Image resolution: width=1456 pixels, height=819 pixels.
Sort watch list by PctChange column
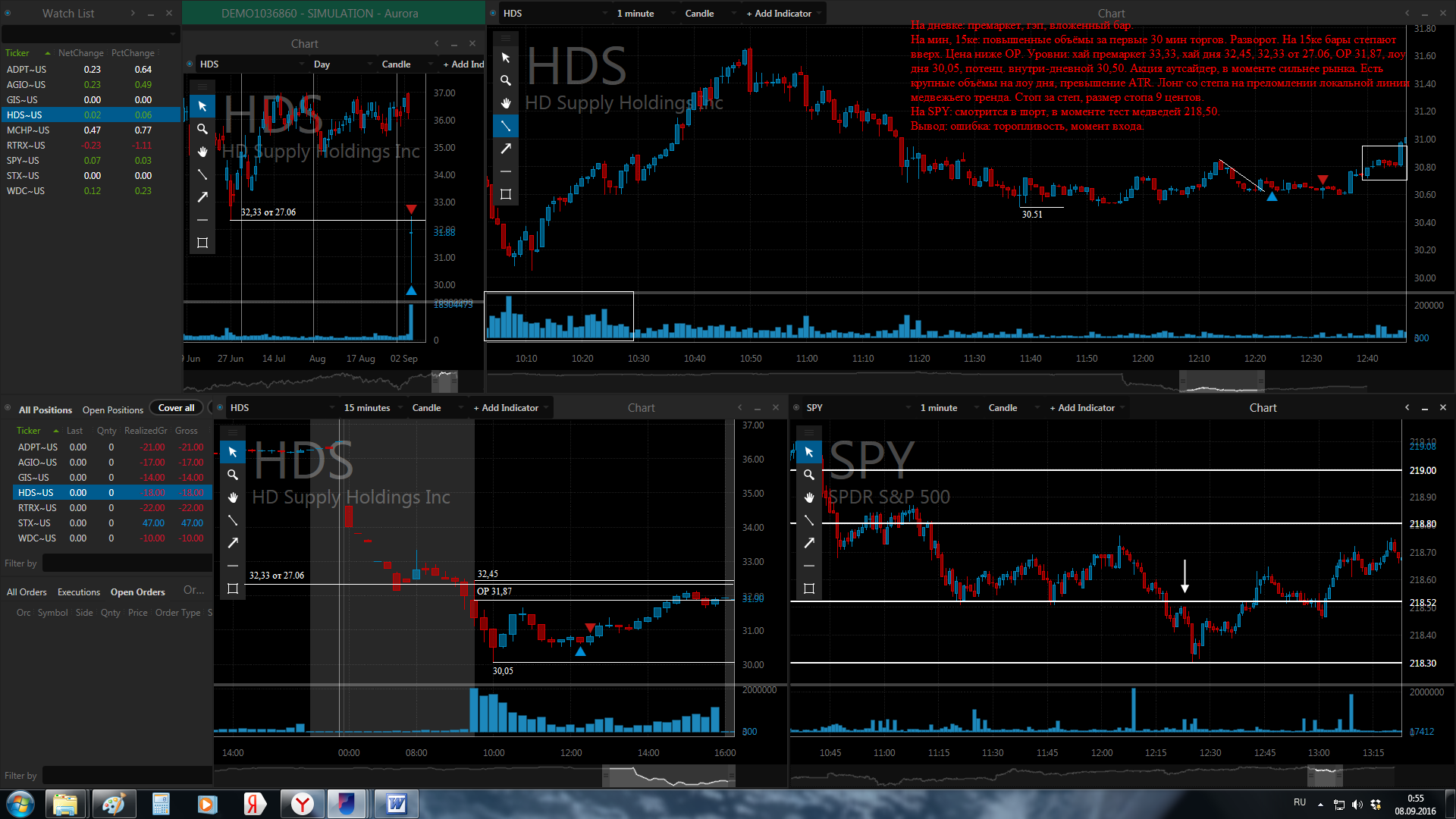[x=133, y=53]
